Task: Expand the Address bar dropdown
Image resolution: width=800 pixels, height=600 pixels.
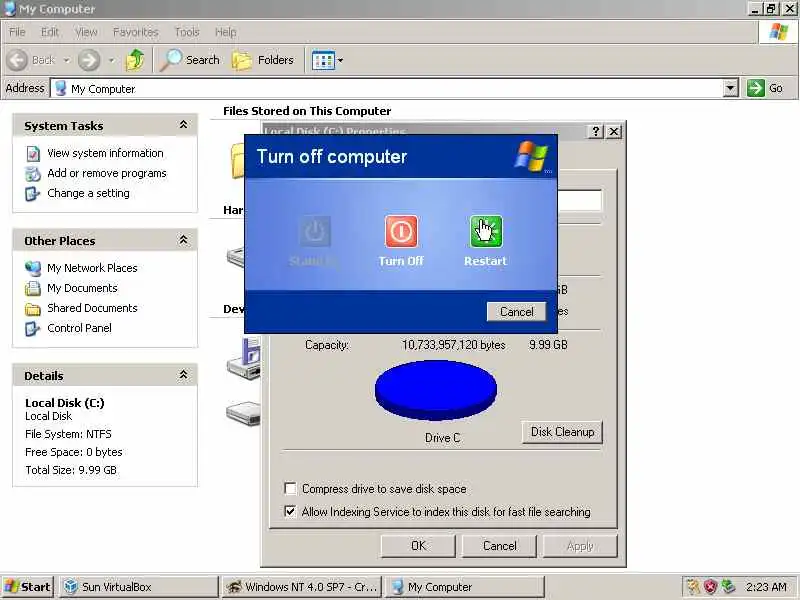Action: (x=731, y=88)
